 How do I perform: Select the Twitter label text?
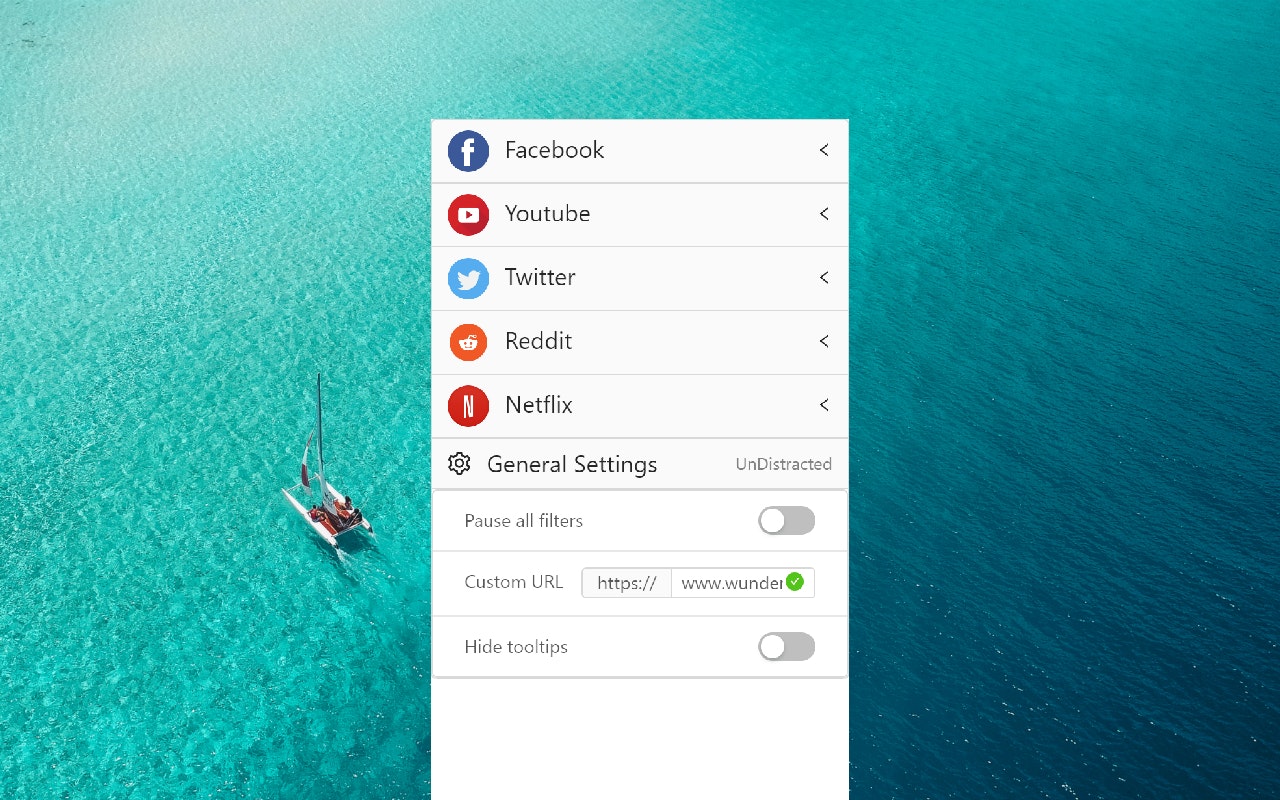coord(540,278)
